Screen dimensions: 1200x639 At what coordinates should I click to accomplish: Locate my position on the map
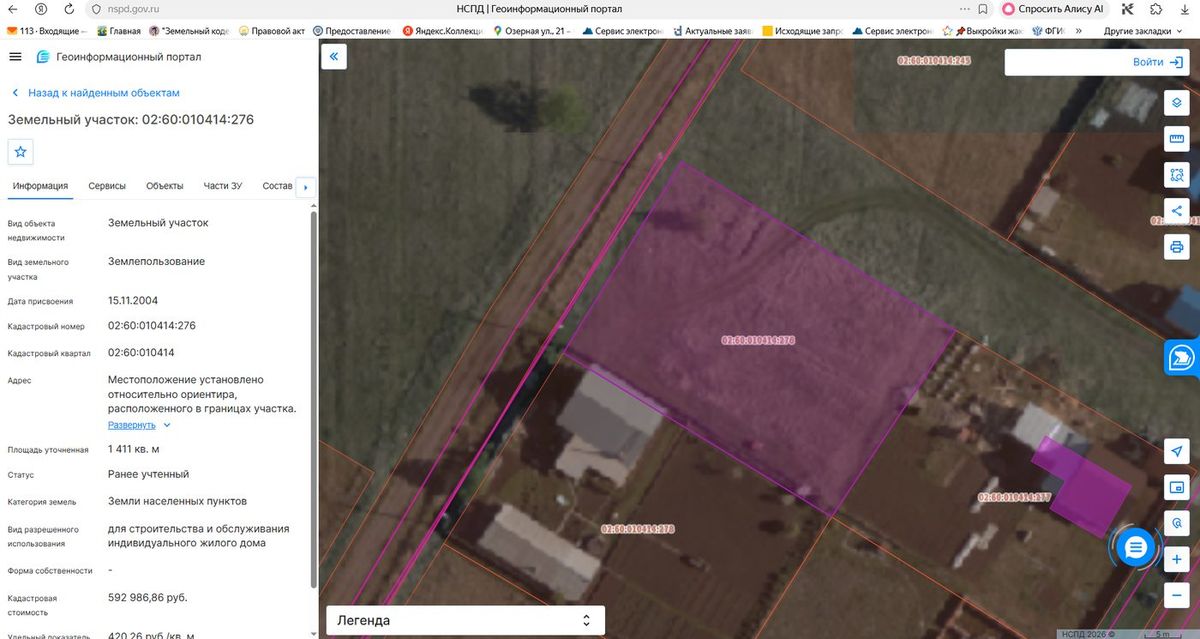pos(1176,452)
